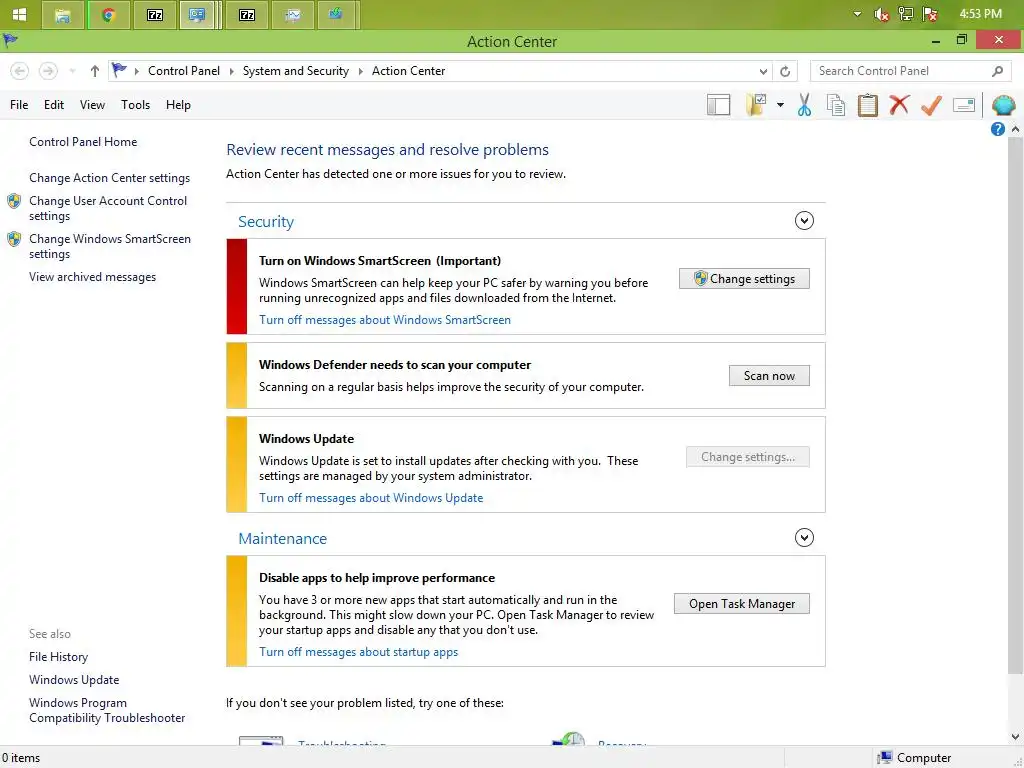The width and height of the screenshot is (1024, 768).
Task: Turn off messages about Windows Update
Action: click(371, 498)
